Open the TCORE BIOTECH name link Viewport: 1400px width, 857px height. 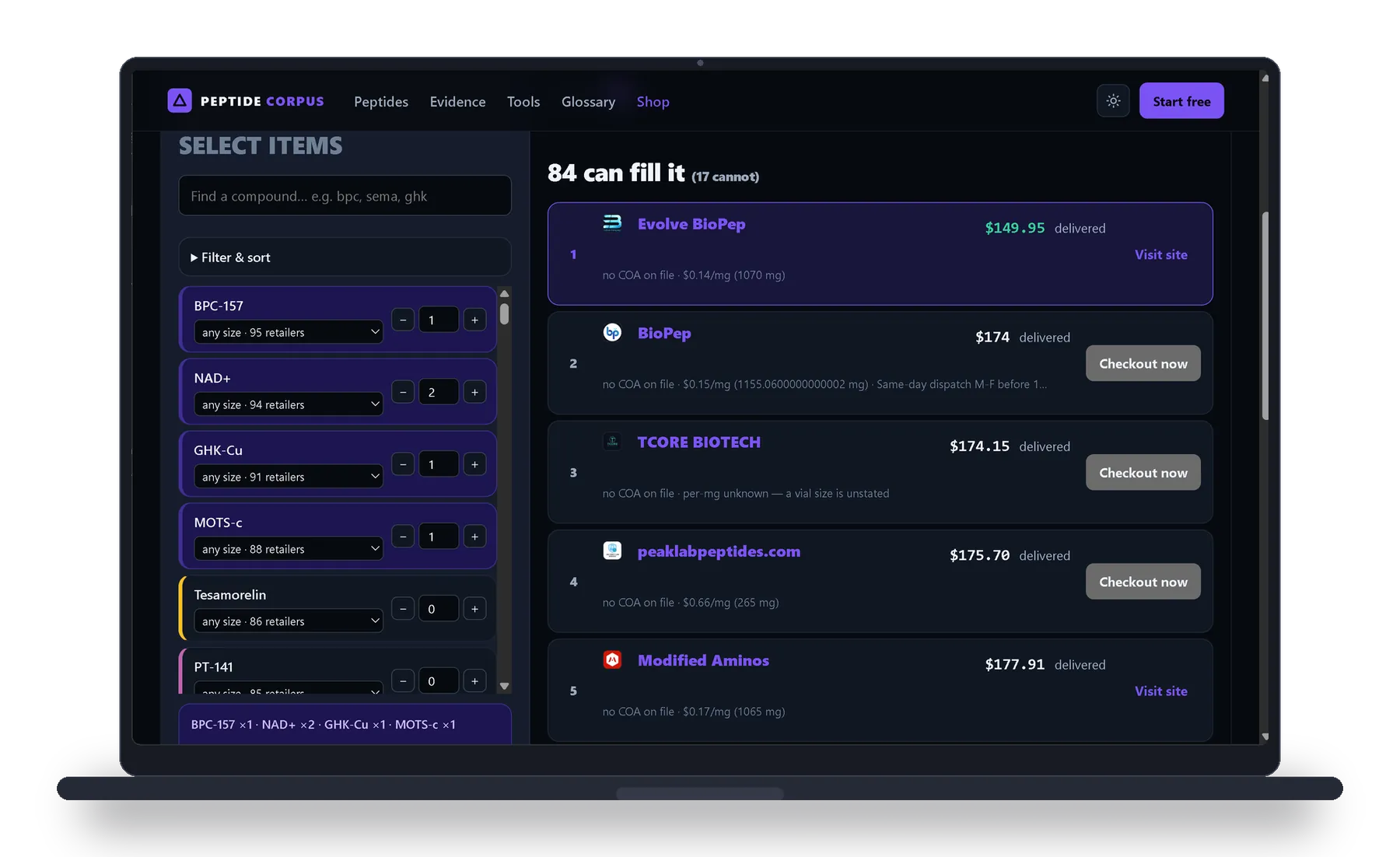(698, 442)
